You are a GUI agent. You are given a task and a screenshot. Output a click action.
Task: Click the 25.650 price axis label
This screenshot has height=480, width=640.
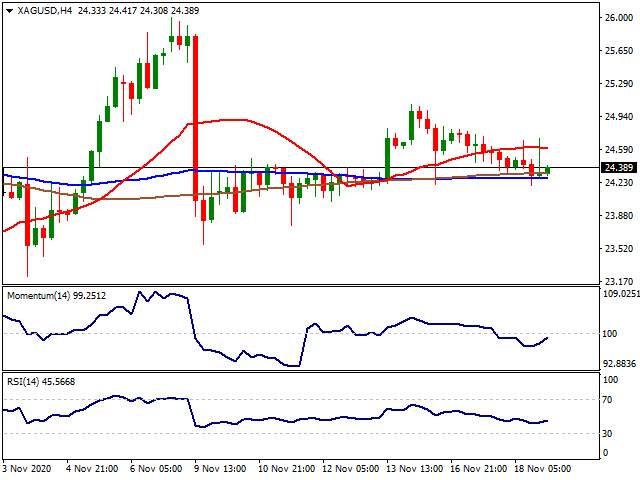tap(619, 51)
